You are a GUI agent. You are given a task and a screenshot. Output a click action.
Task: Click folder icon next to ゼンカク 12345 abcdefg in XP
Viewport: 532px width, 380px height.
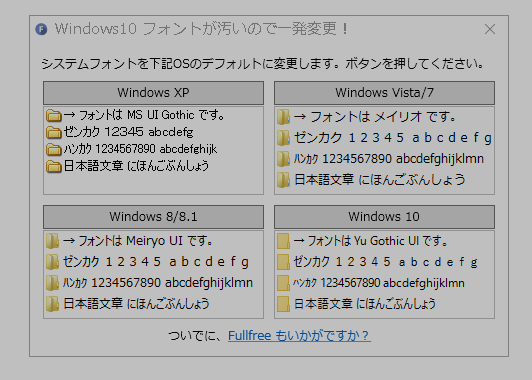point(54,132)
